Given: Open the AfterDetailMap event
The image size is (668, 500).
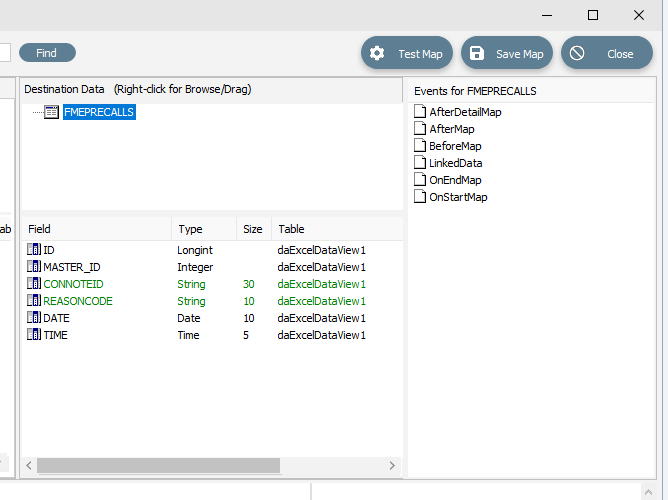Looking at the screenshot, I should [x=465, y=112].
